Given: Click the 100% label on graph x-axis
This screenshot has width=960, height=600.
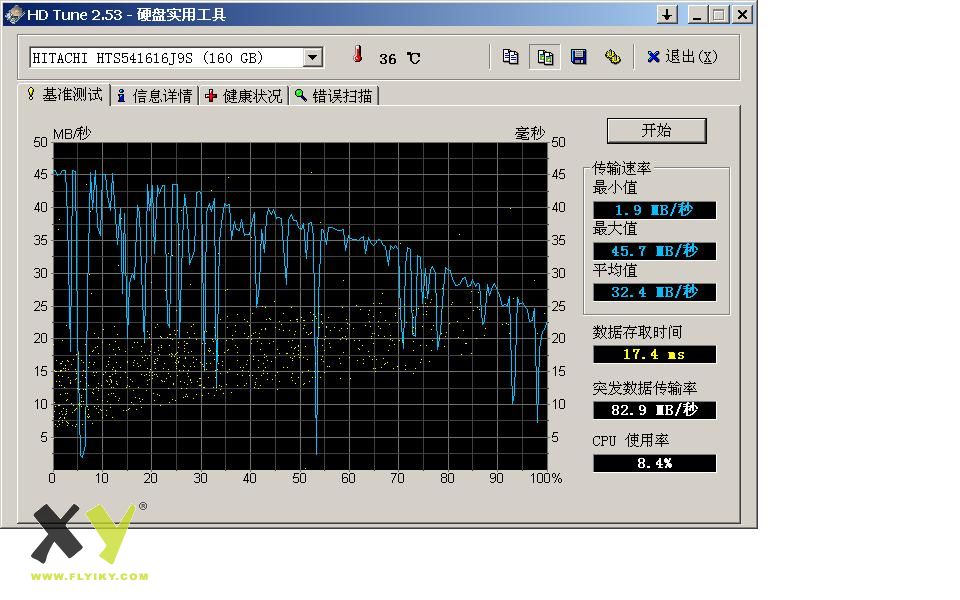Looking at the screenshot, I should click(546, 478).
